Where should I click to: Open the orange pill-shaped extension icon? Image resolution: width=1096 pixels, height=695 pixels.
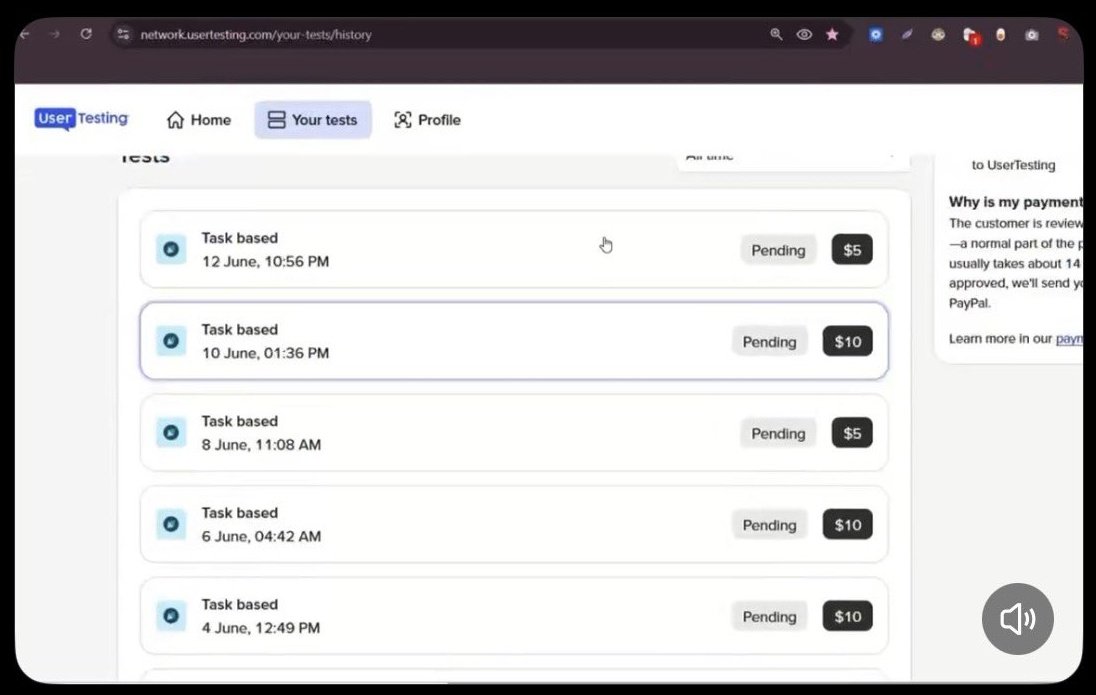point(1000,34)
